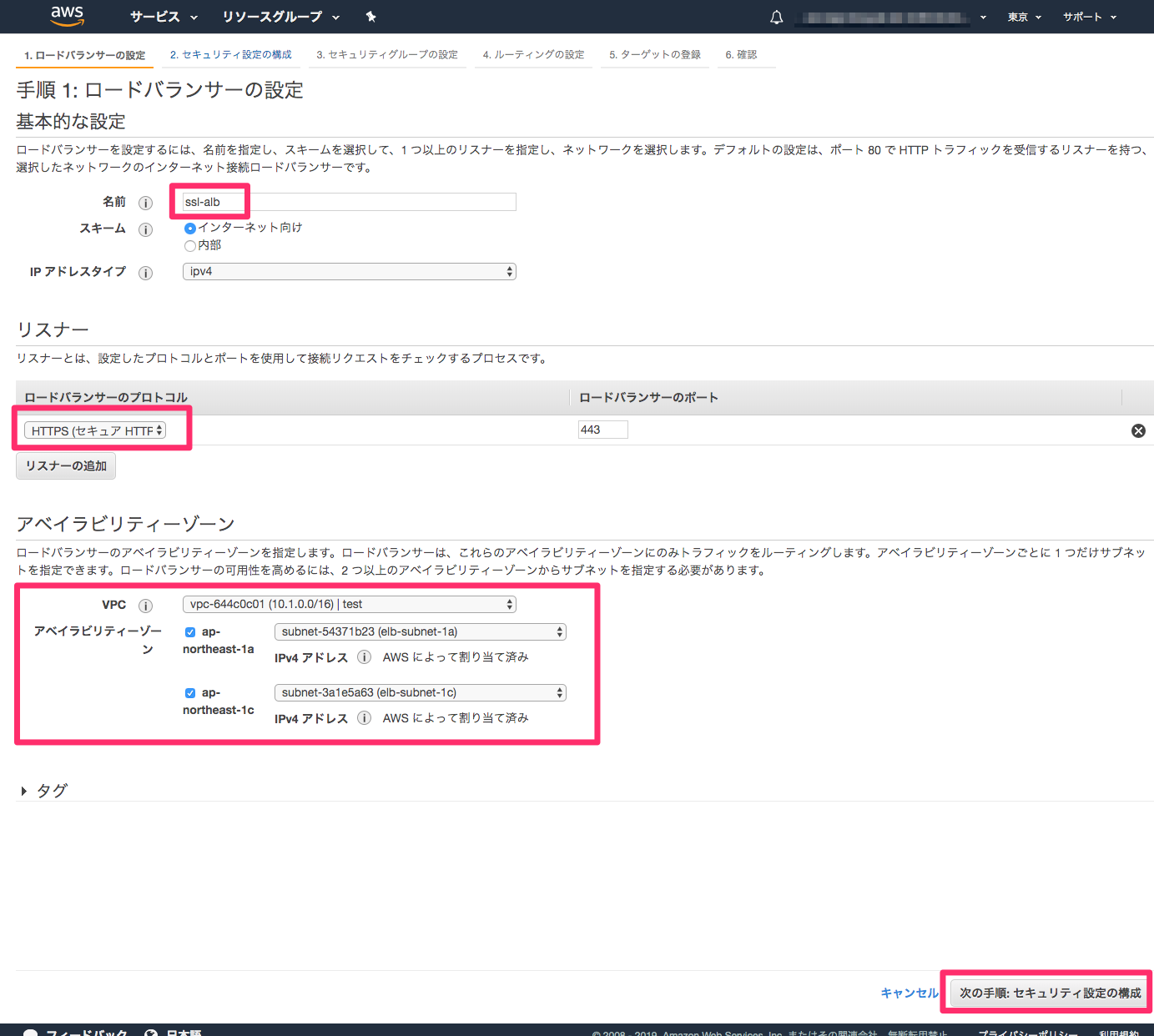This screenshot has width=1154, height=1036.
Task: Uncheck the ap-northeast-1c availability zone
Action: 189,692
